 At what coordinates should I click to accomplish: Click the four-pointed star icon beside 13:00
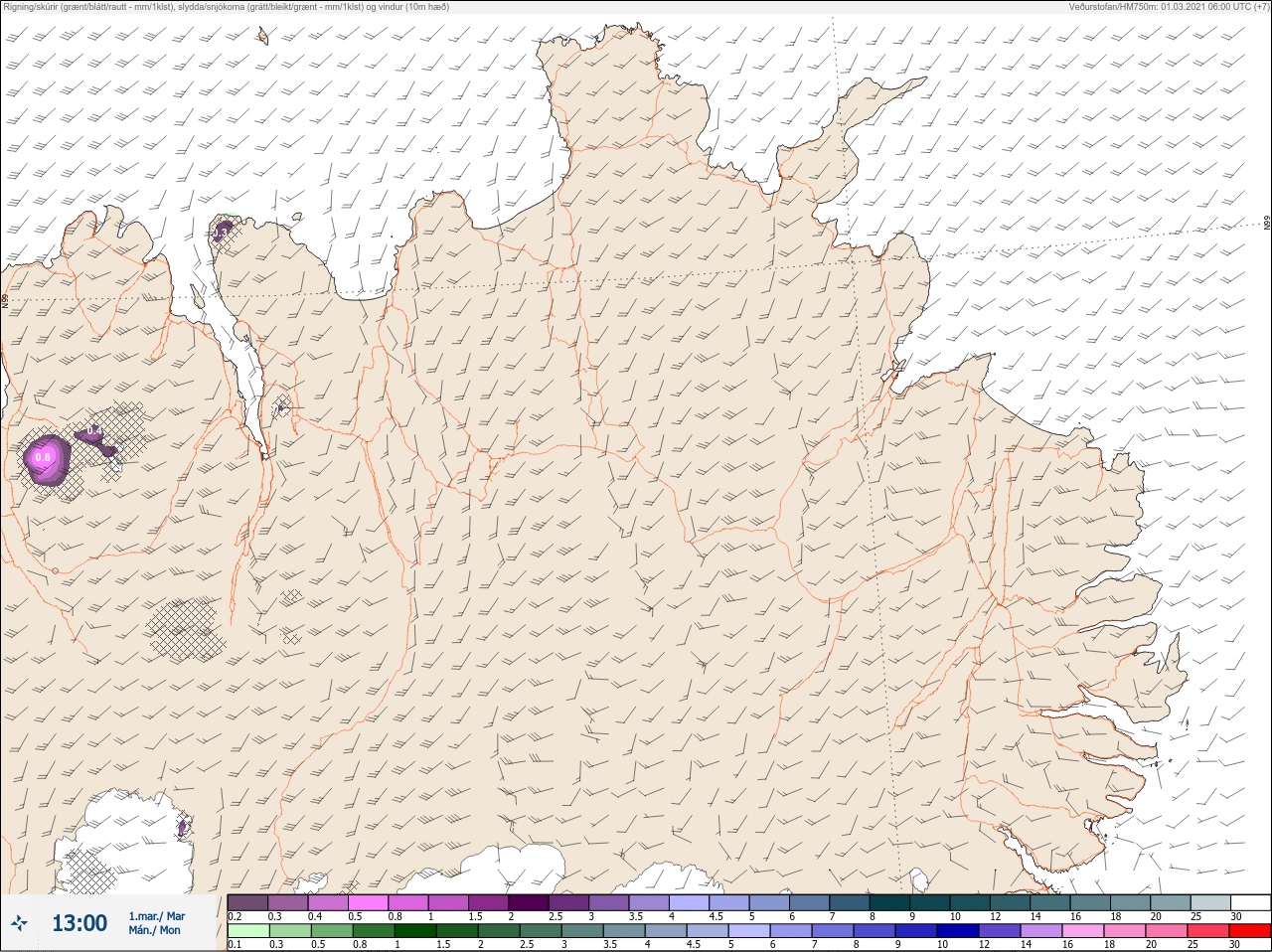(19, 923)
